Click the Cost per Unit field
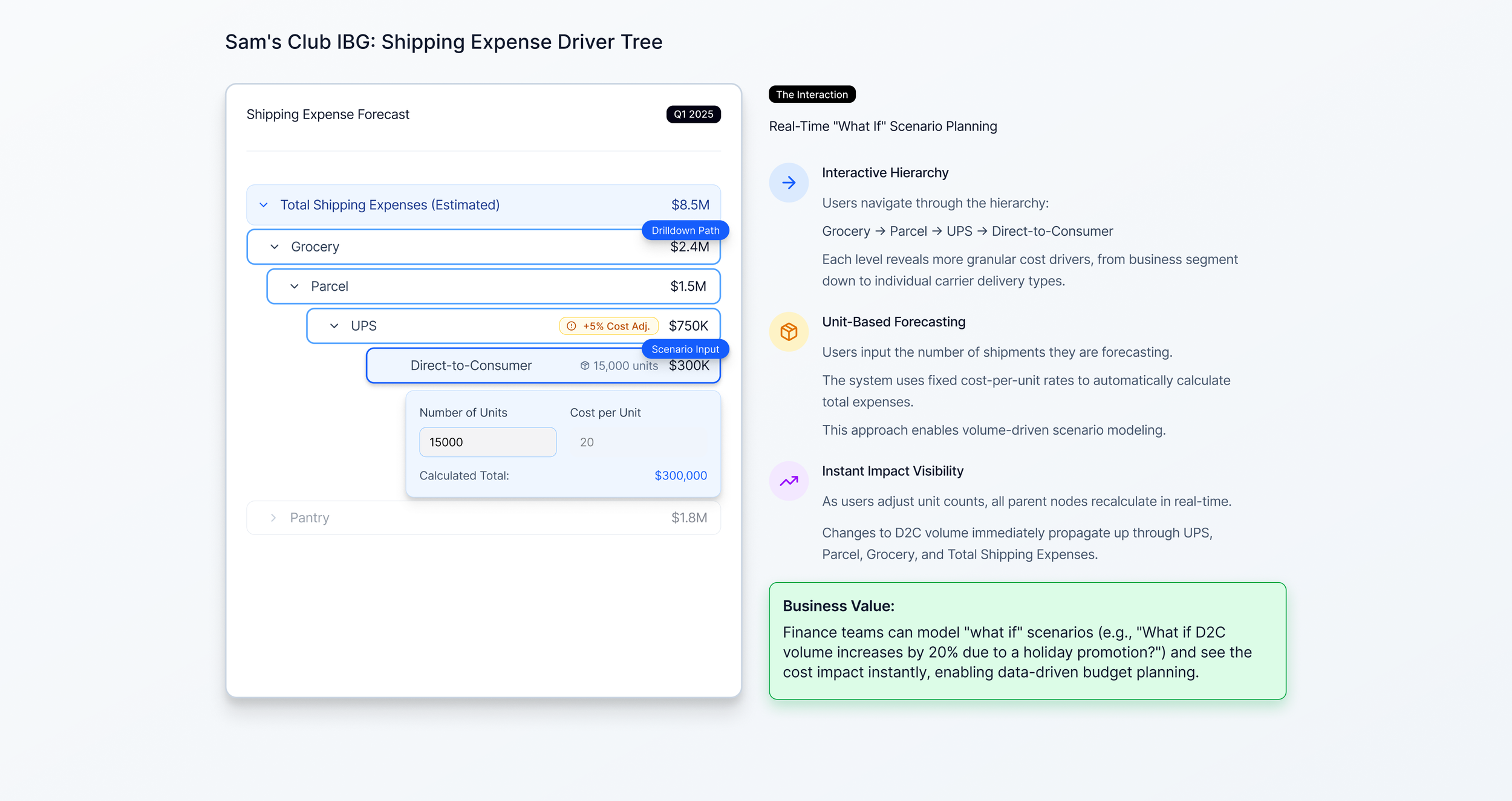1512x801 pixels. (x=638, y=442)
